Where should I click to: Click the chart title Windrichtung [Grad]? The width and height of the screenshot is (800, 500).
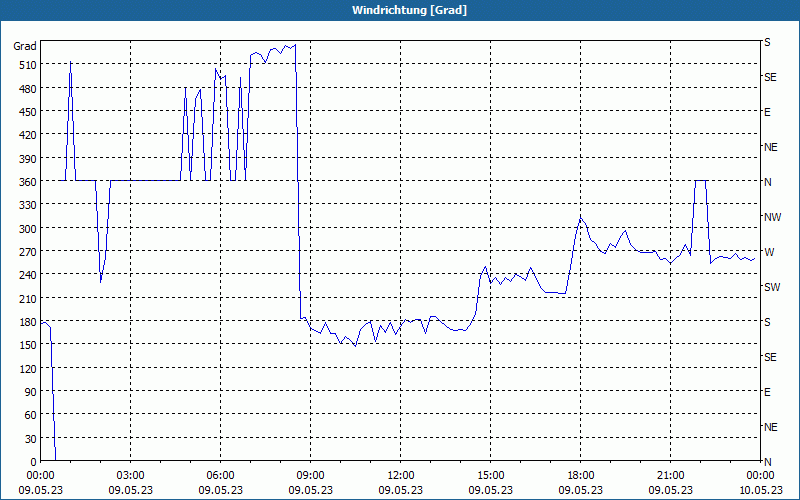pos(409,10)
